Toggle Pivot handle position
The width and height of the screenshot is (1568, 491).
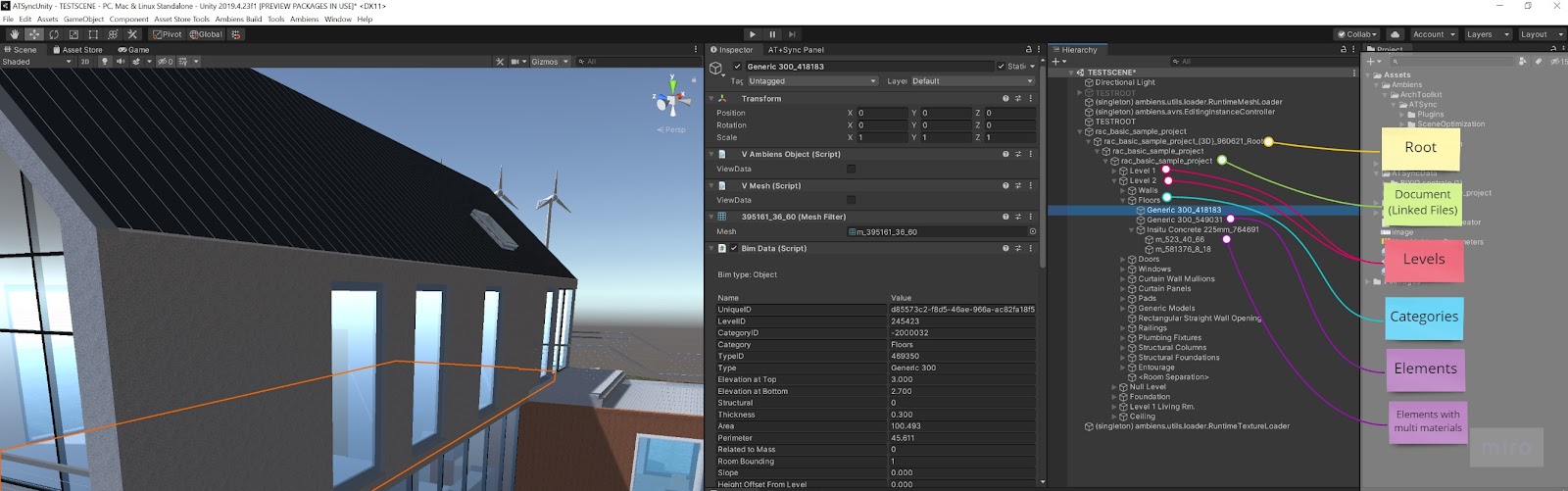(168, 34)
